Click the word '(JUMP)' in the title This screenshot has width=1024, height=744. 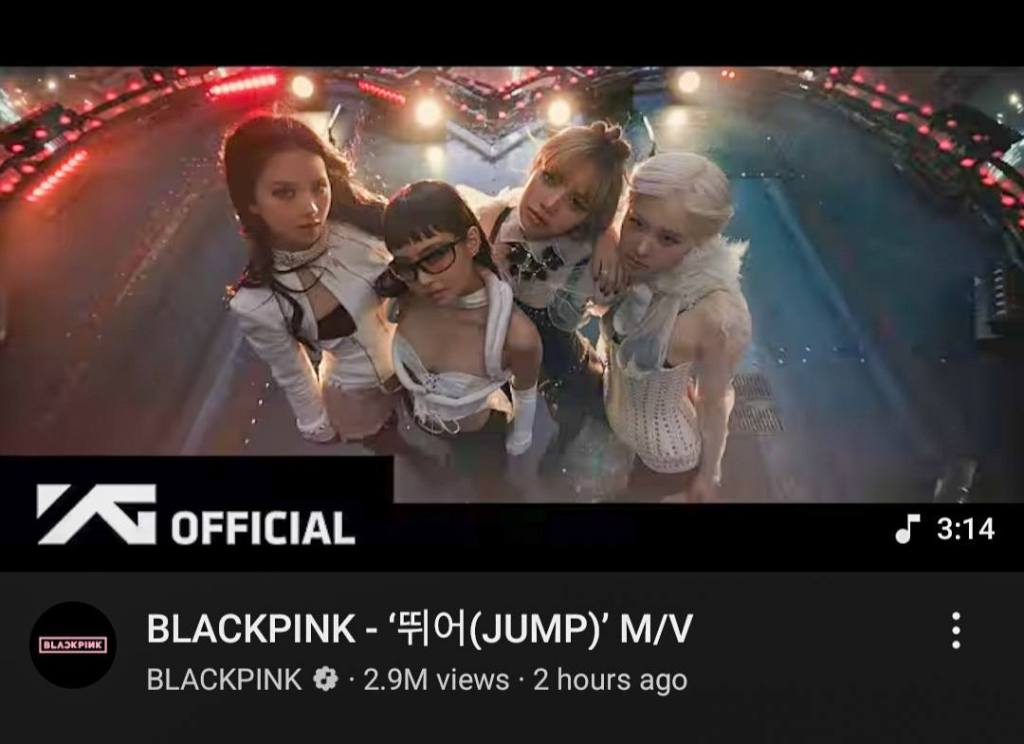tap(533, 630)
